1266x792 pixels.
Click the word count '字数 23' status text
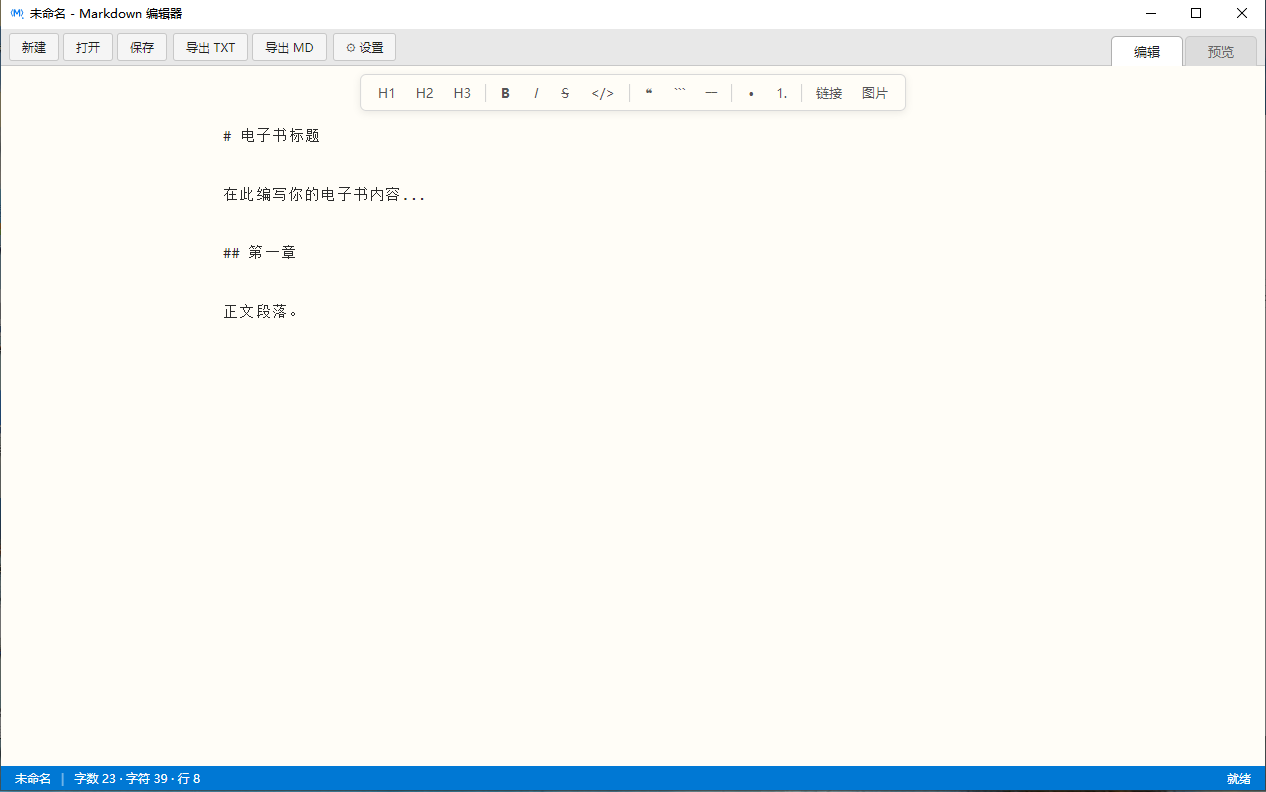click(x=95, y=779)
